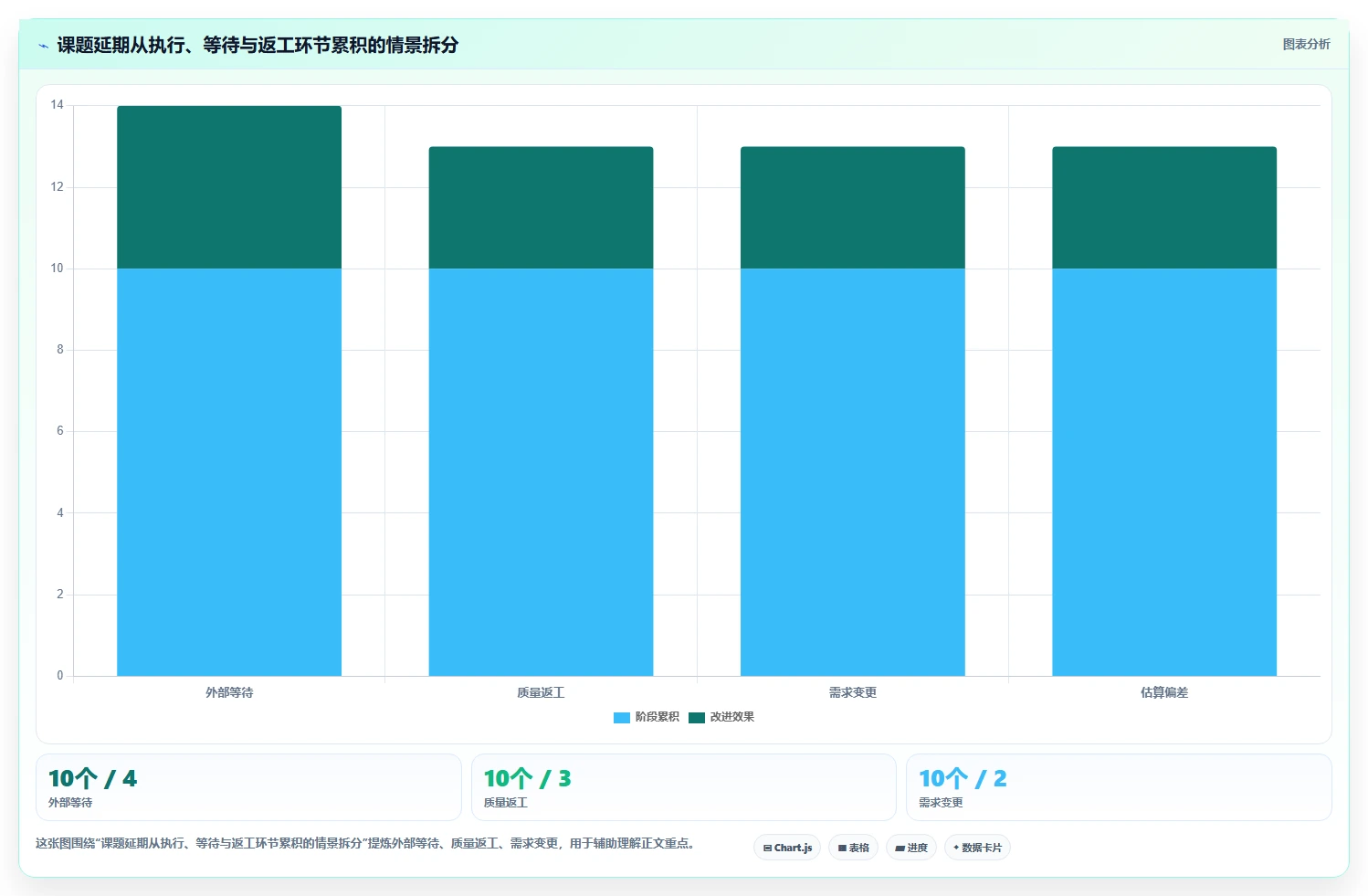Select the blue 阶段累积 bar for 外部等待

[x=229, y=472]
